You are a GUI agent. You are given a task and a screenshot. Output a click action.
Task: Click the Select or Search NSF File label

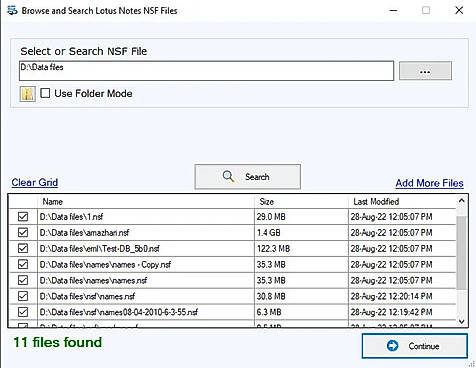tap(84, 51)
